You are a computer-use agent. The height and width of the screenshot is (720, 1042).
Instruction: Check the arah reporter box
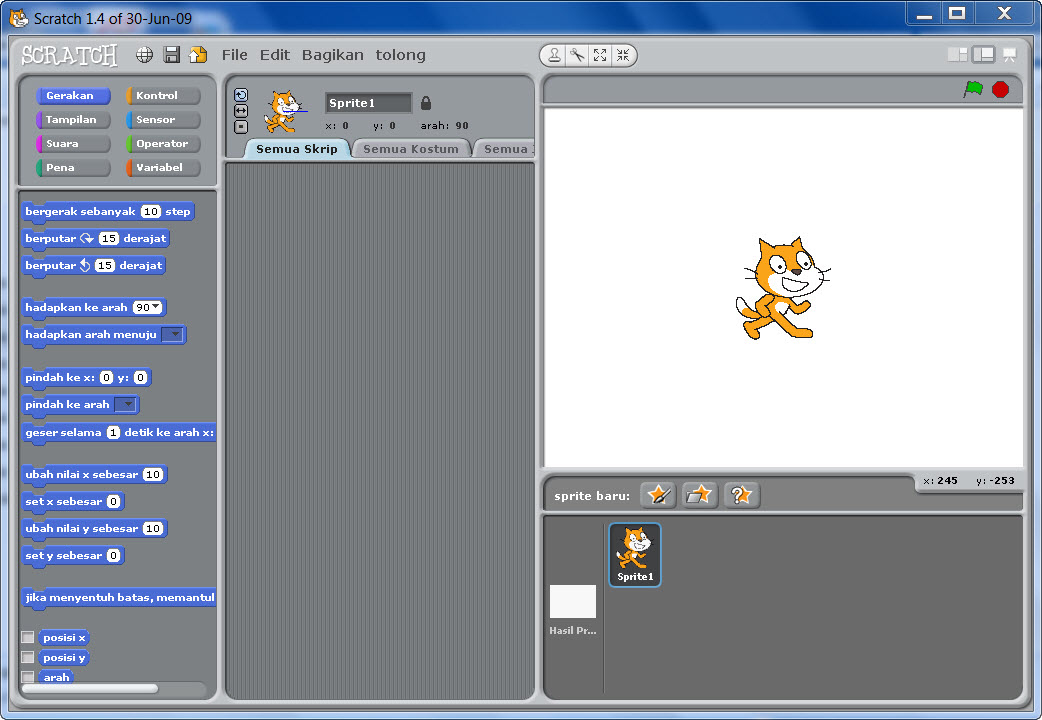point(28,677)
